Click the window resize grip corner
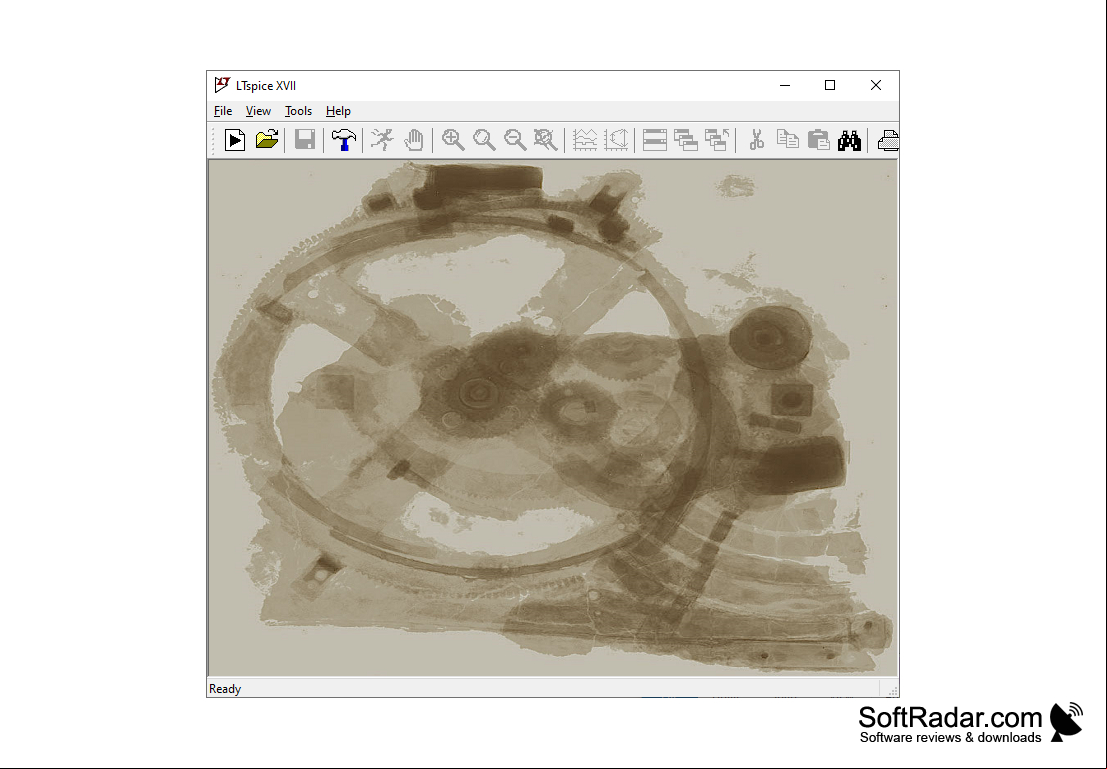 (x=892, y=690)
